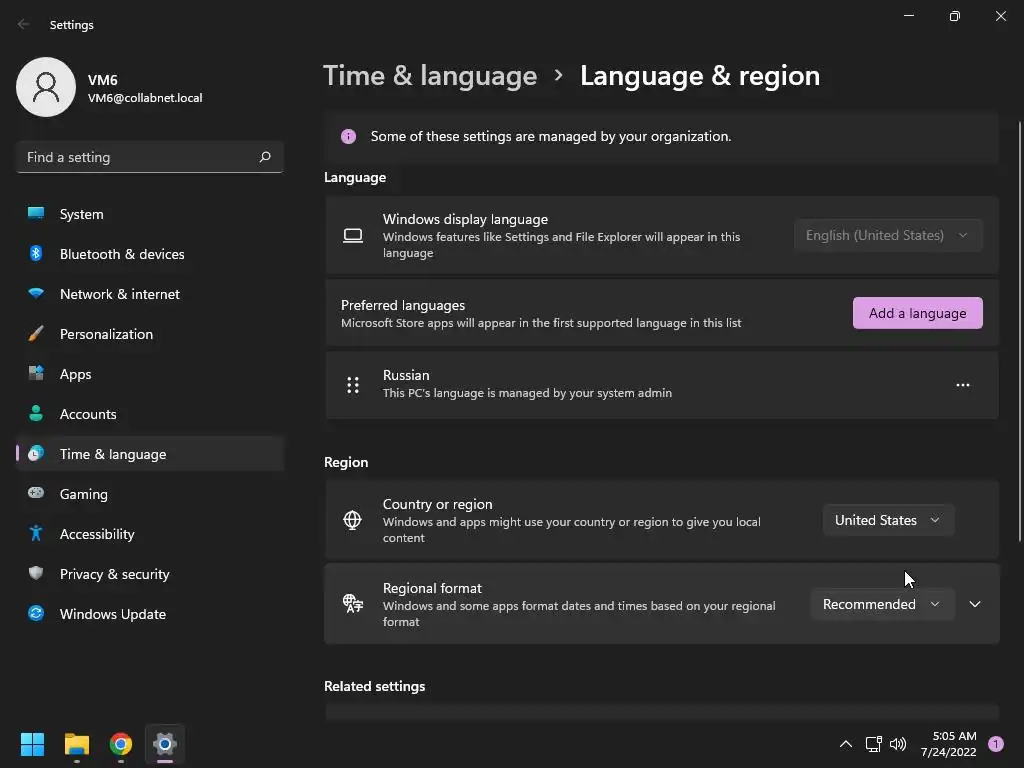Open Accounts settings label
This screenshot has width=1024, height=768.
(x=88, y=414)
